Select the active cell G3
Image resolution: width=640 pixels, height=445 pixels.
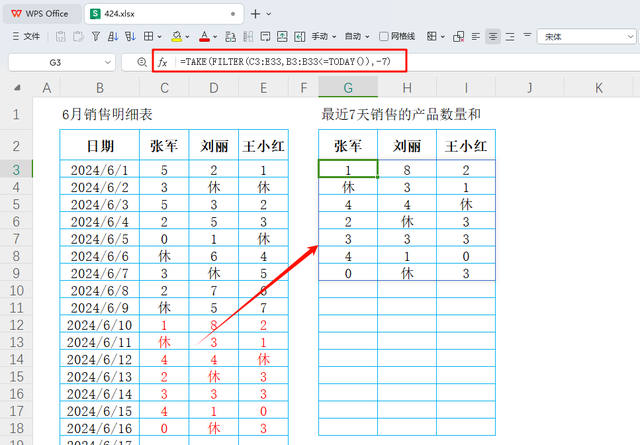click(x=348, y=169)
